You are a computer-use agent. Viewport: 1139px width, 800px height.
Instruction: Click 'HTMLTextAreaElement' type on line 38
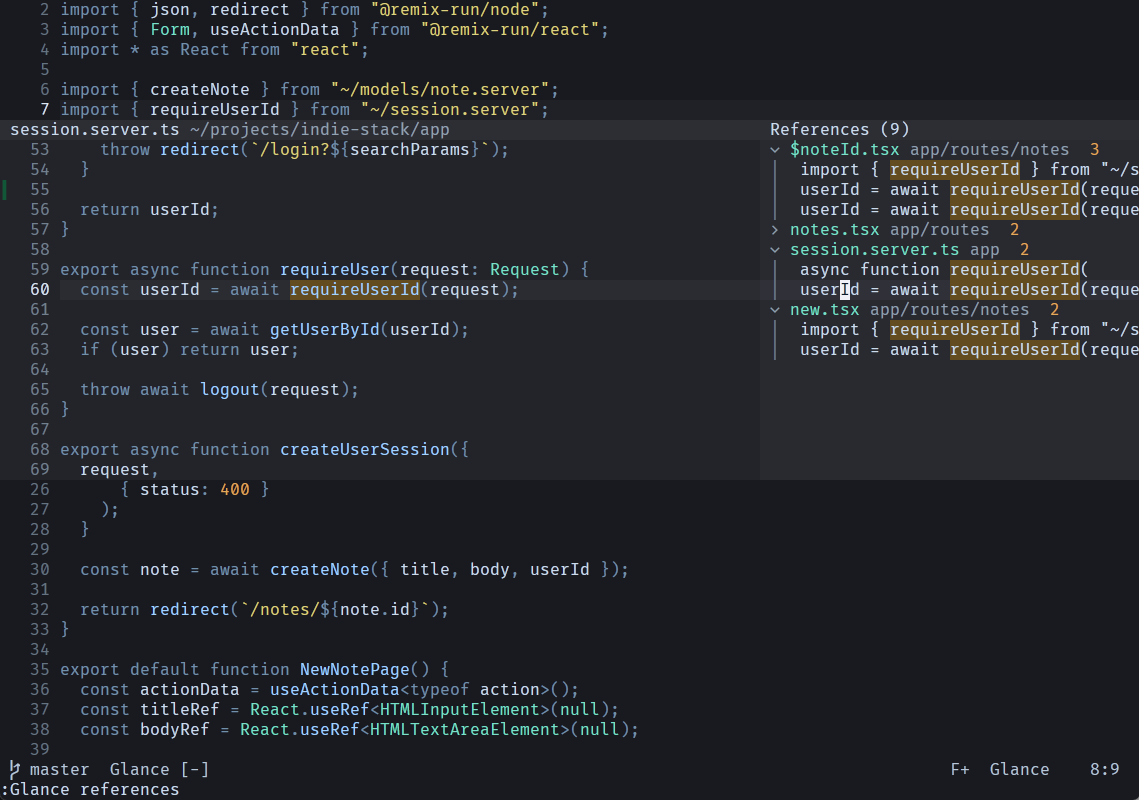click(x=465, y=730)
